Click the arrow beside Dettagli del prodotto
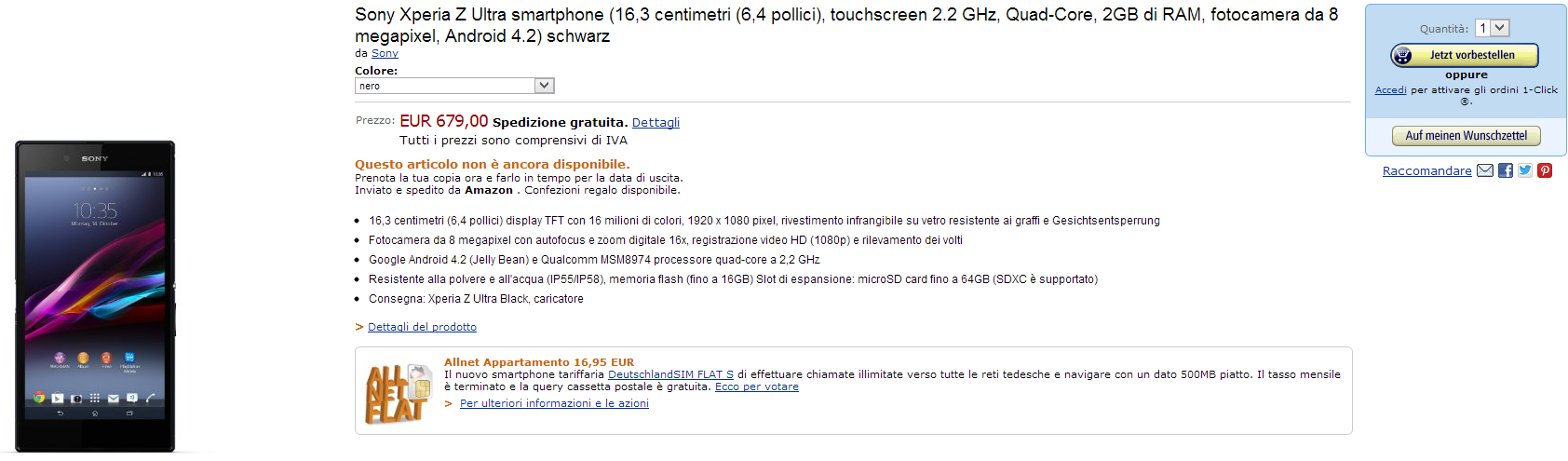 (x=359, y=327)
